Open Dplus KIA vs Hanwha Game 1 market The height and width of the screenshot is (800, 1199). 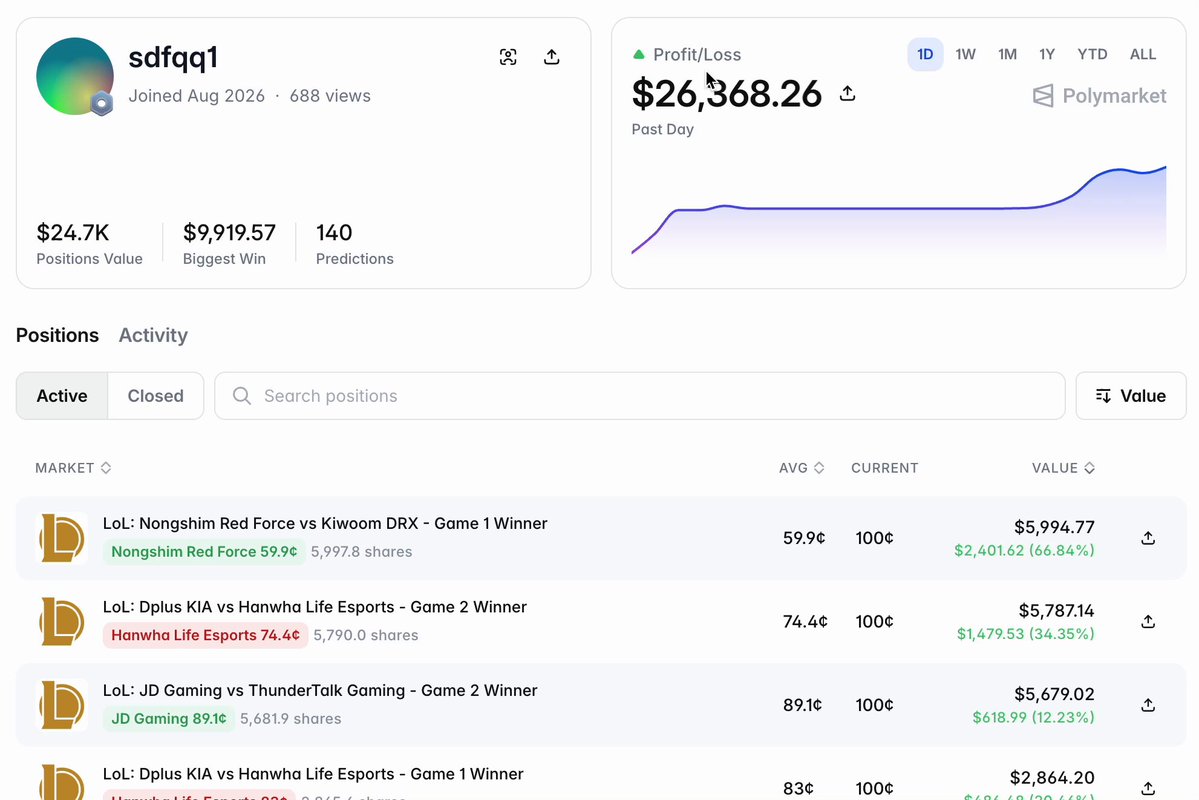314,773
